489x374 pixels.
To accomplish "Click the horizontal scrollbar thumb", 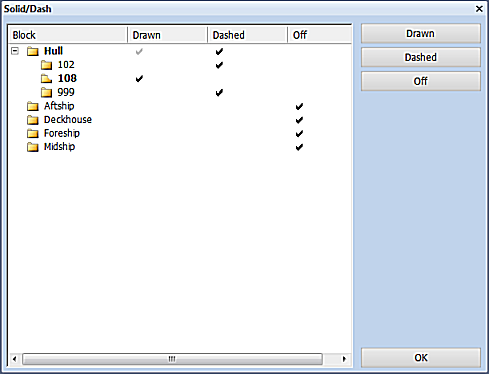I will pos(172,359).
